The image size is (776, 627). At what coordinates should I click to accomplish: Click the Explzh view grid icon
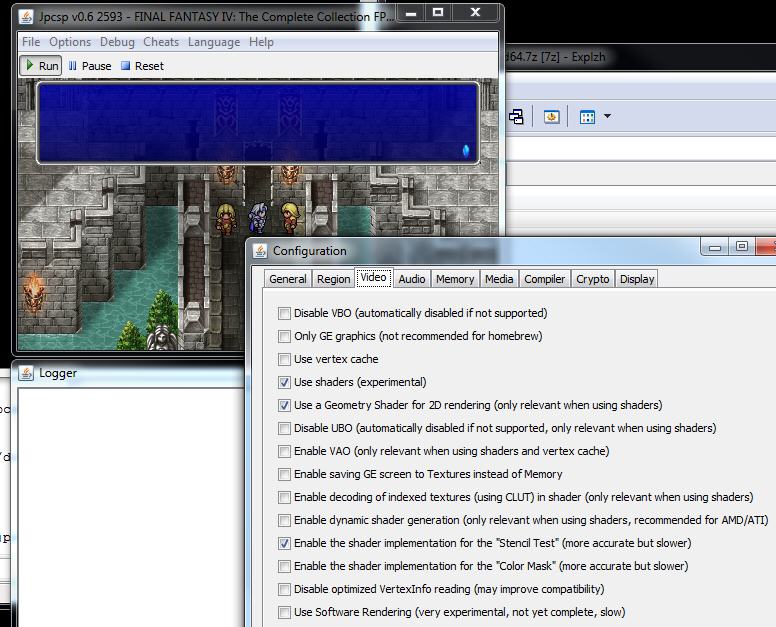[x=587, y=117]
